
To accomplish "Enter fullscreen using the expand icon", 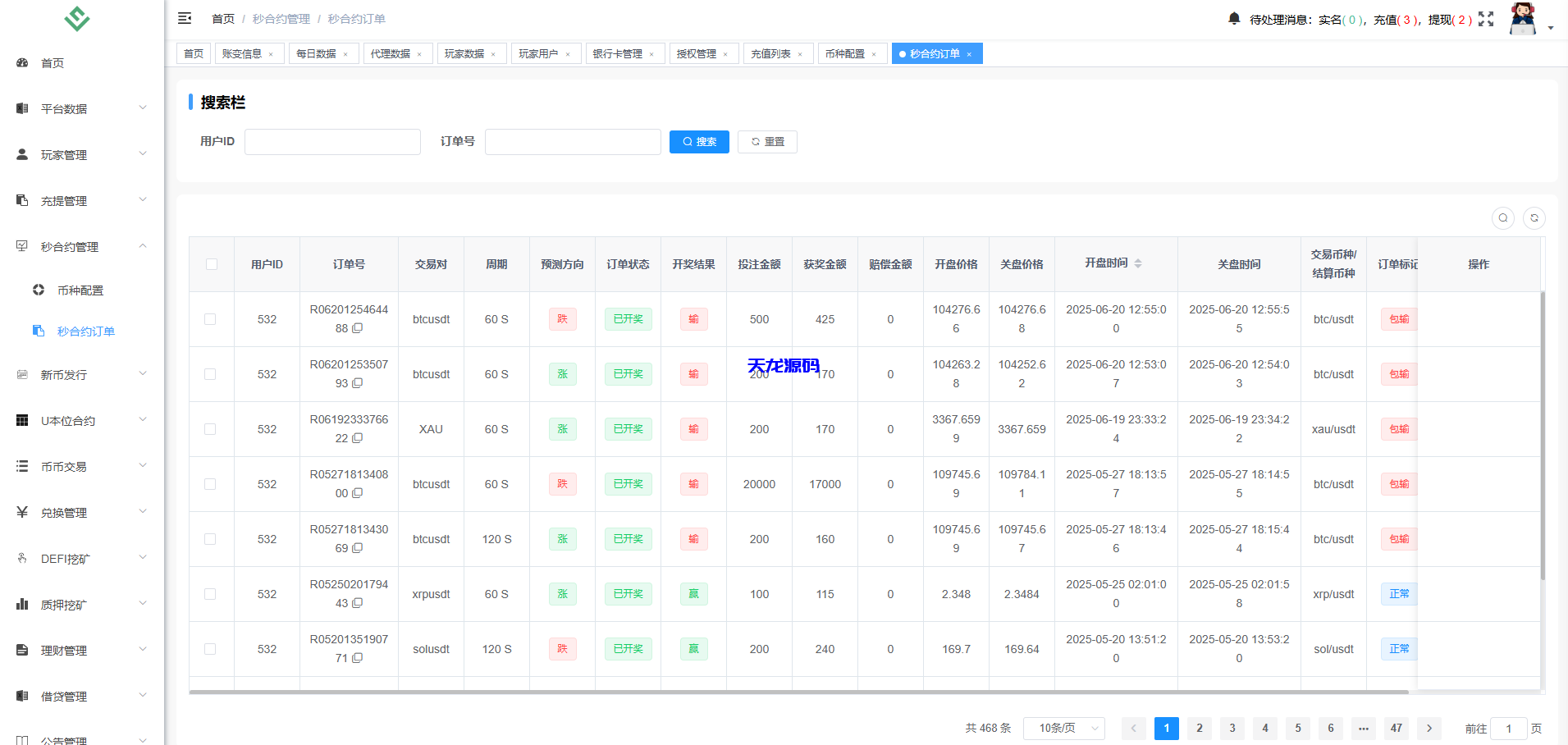I will click(x=1487, y=18).
